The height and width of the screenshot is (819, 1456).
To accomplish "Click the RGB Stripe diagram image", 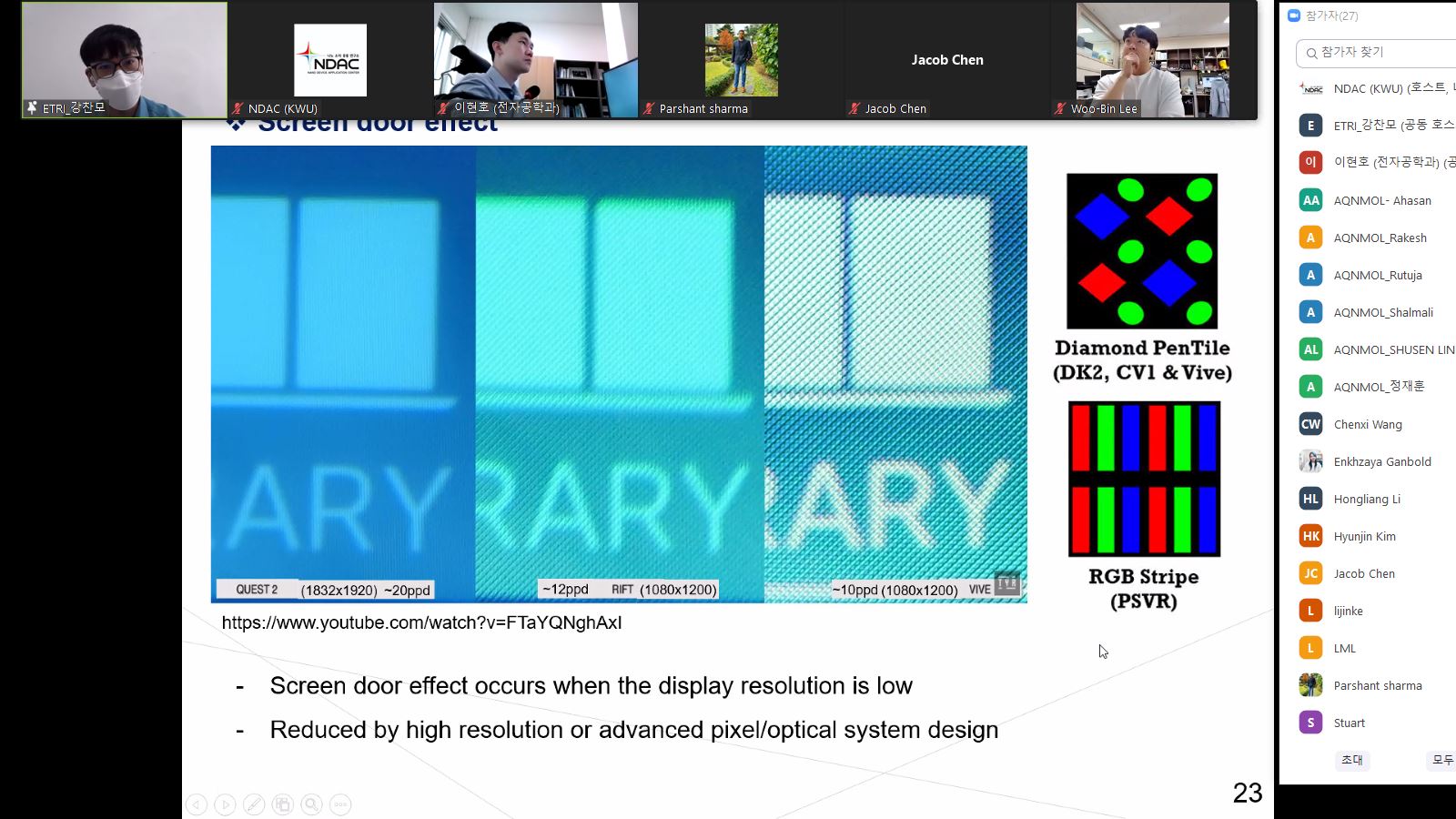I will [x=1144, y=479].
